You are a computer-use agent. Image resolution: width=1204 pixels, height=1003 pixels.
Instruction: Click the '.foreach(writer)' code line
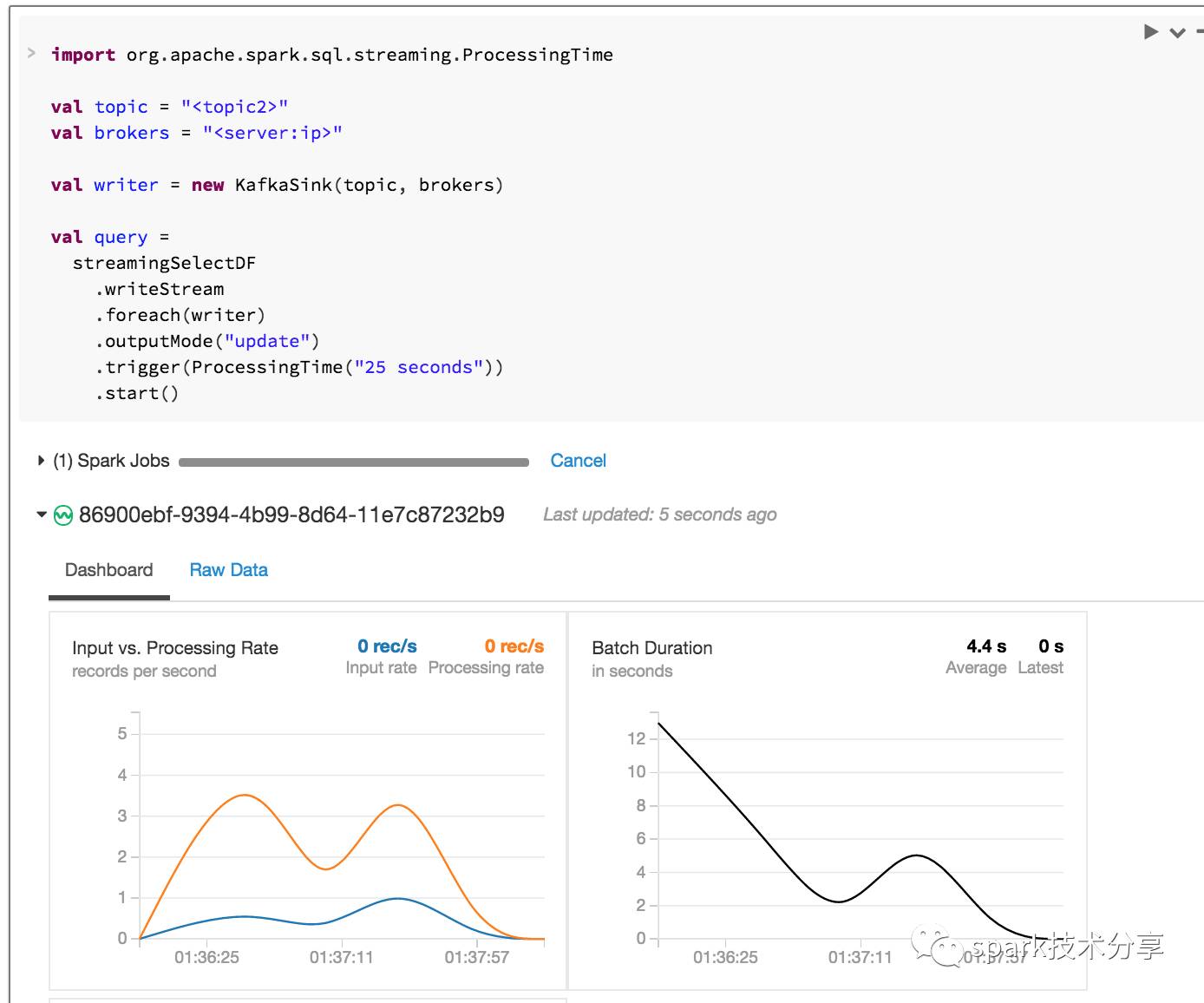(x=180, y=315)
